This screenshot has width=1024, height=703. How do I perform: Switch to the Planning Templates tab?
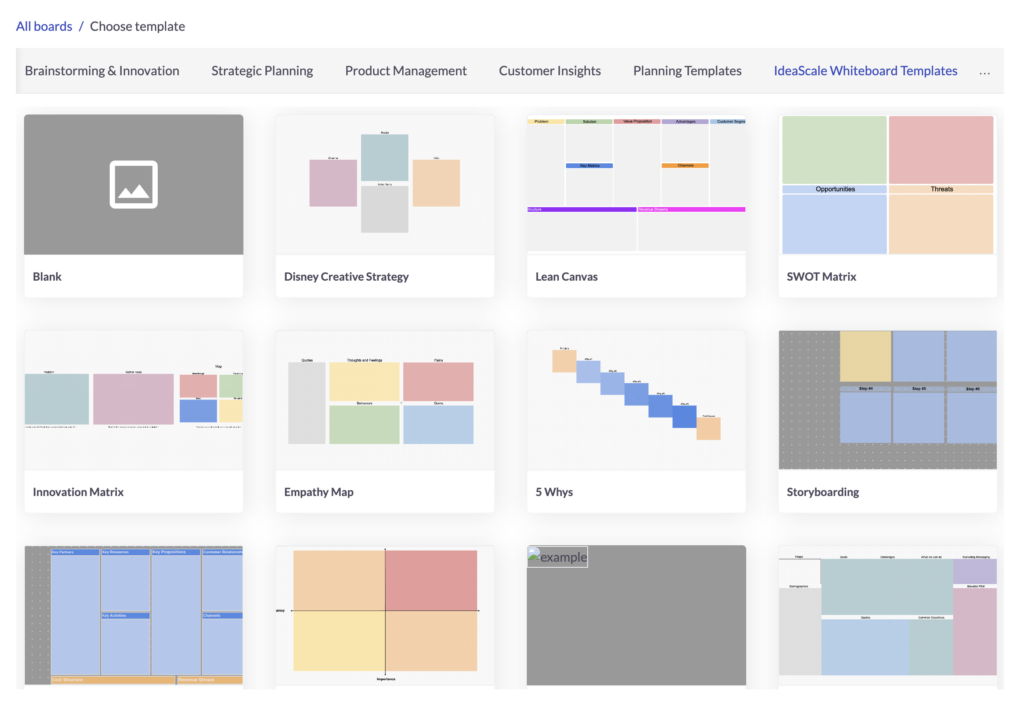687,71
